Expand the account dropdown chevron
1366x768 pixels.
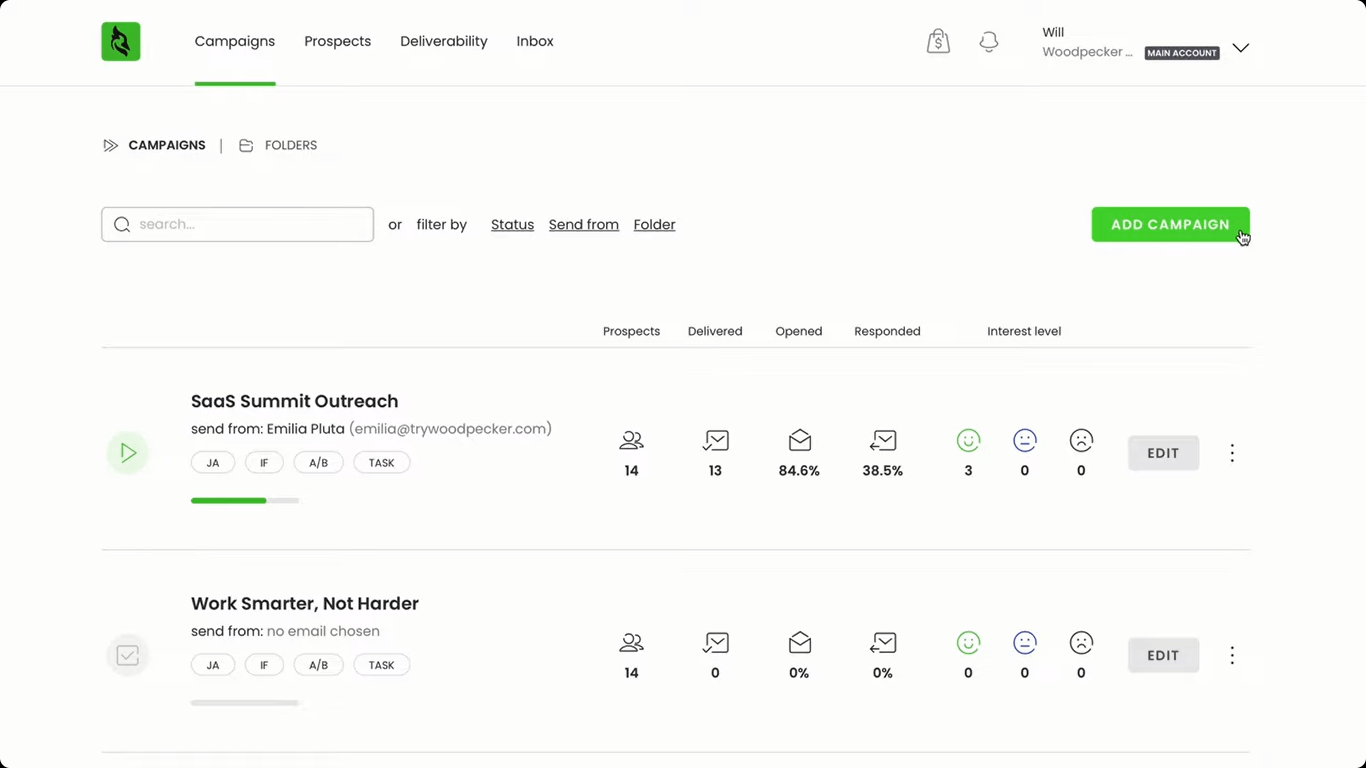point(1240,48)
